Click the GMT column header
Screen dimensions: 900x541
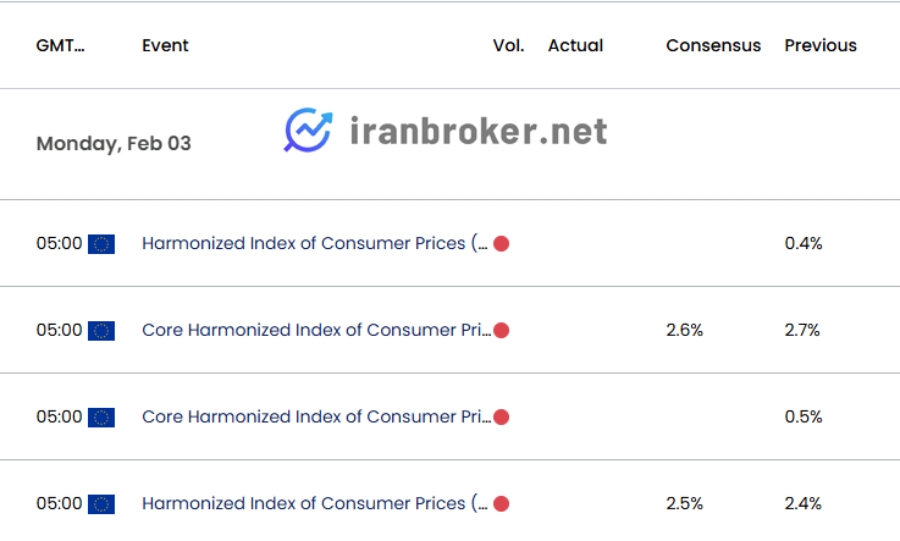(x=60, y=45)
